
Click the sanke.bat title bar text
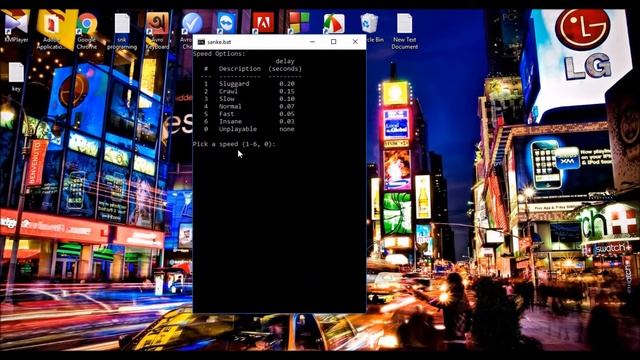pyautogui.click(x=219, y=42)
